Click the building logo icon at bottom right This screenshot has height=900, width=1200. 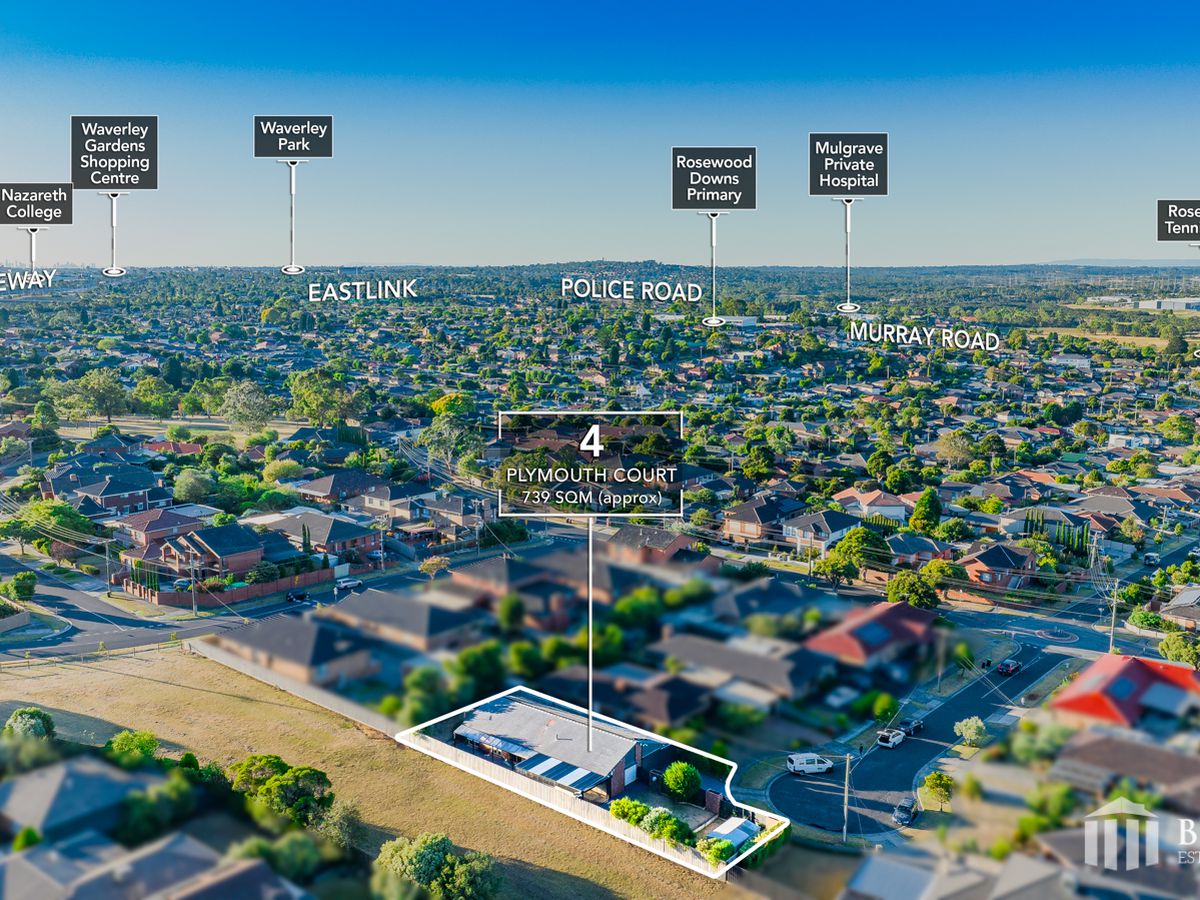coord(1121,833)
